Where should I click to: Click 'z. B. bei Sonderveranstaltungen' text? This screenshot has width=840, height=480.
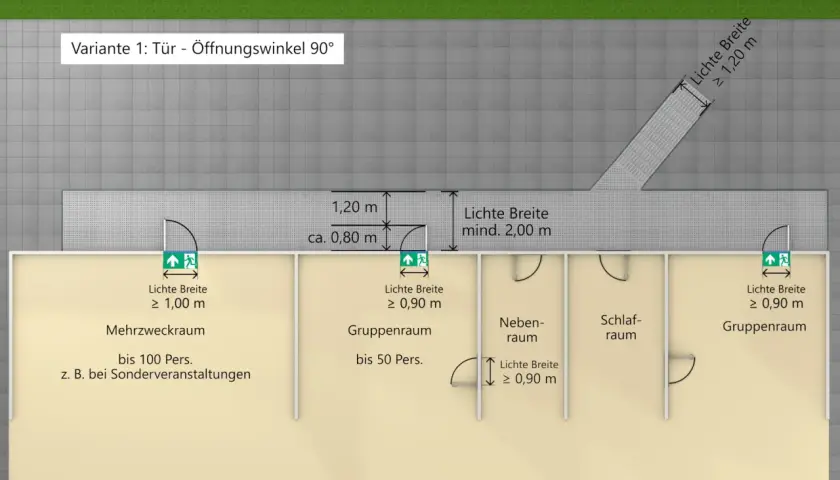click(155, 374)
